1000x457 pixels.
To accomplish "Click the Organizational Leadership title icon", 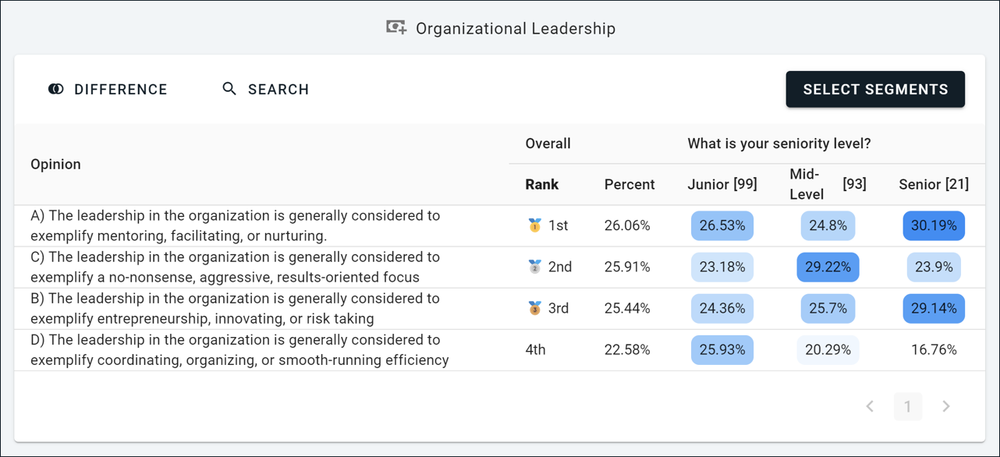I will point(397,28).
